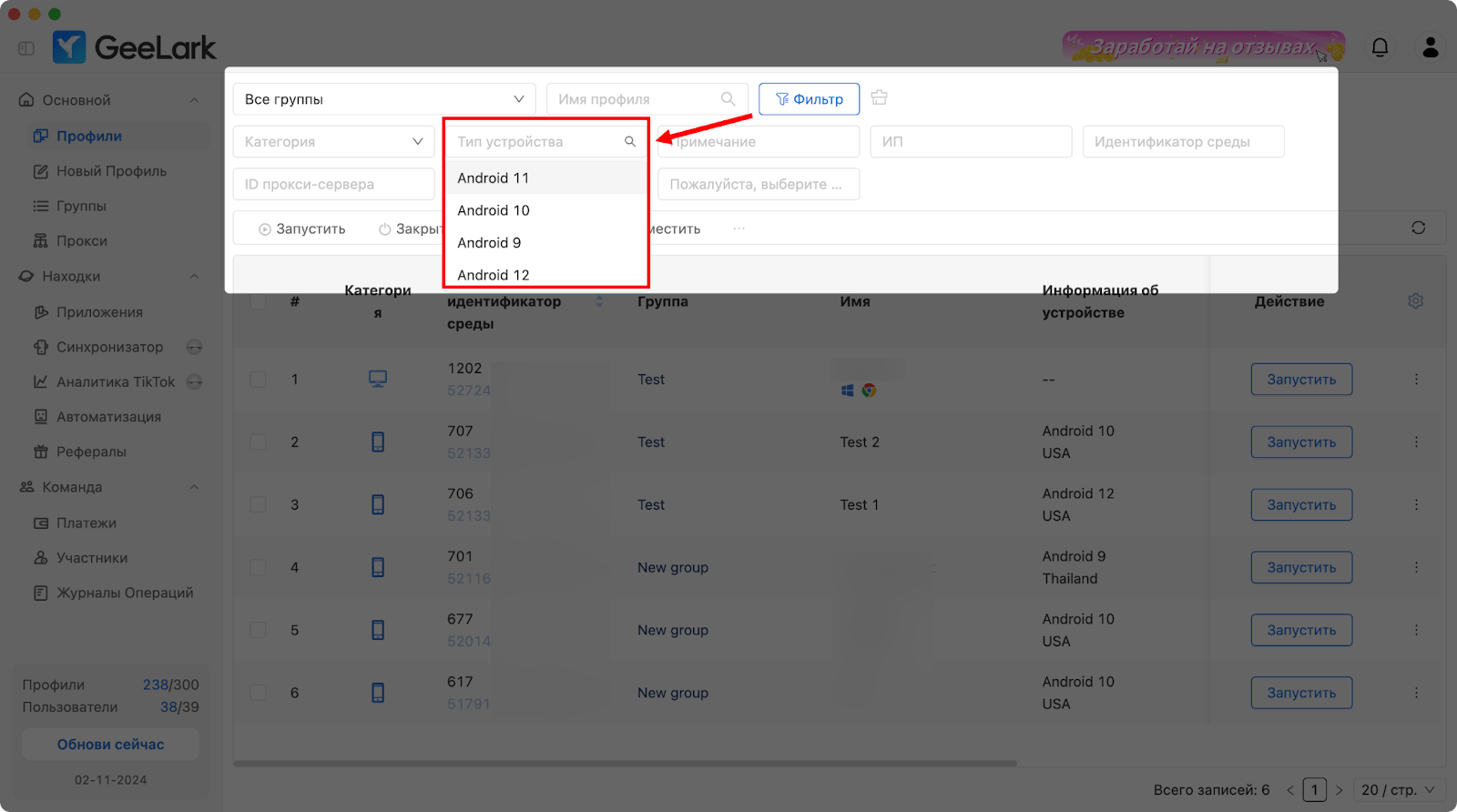Image resolution: width=1457 pixels, height=812 pixels.
Task: Select Android 9 from the device list
Action: tap(545, 243)
